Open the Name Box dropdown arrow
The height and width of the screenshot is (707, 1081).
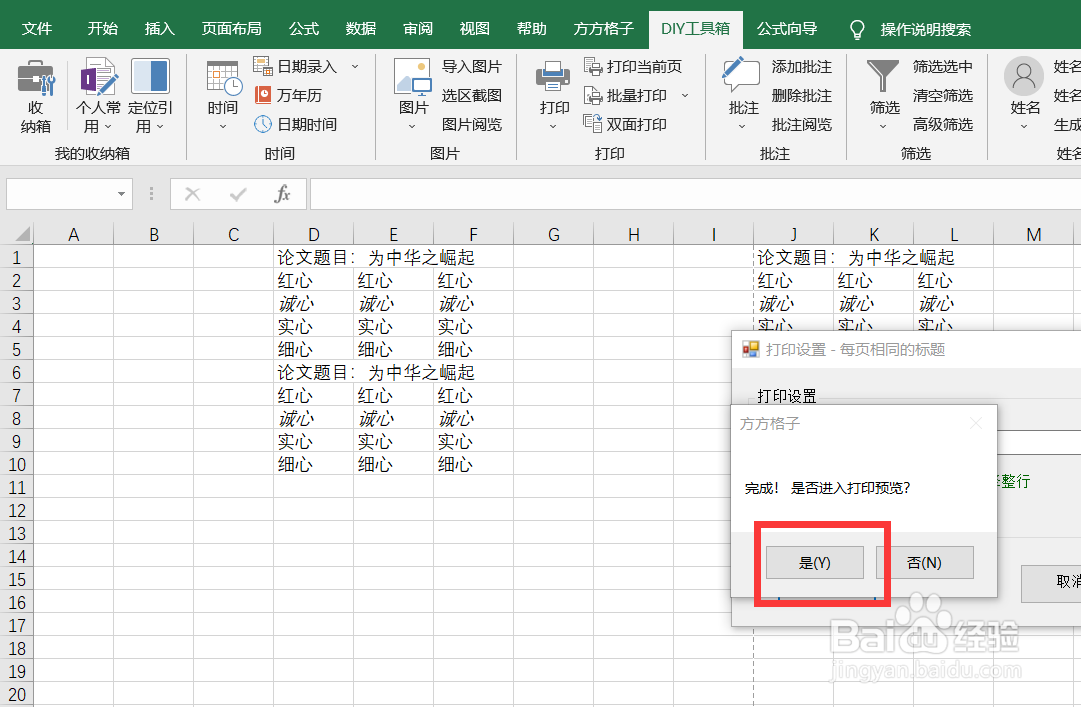(x=121, y=194)
